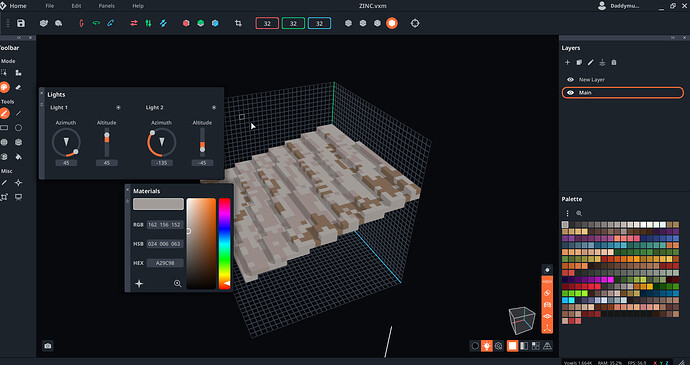Open the Edit menu
This screenshot has height=365, width=690.
pos(76,6)
